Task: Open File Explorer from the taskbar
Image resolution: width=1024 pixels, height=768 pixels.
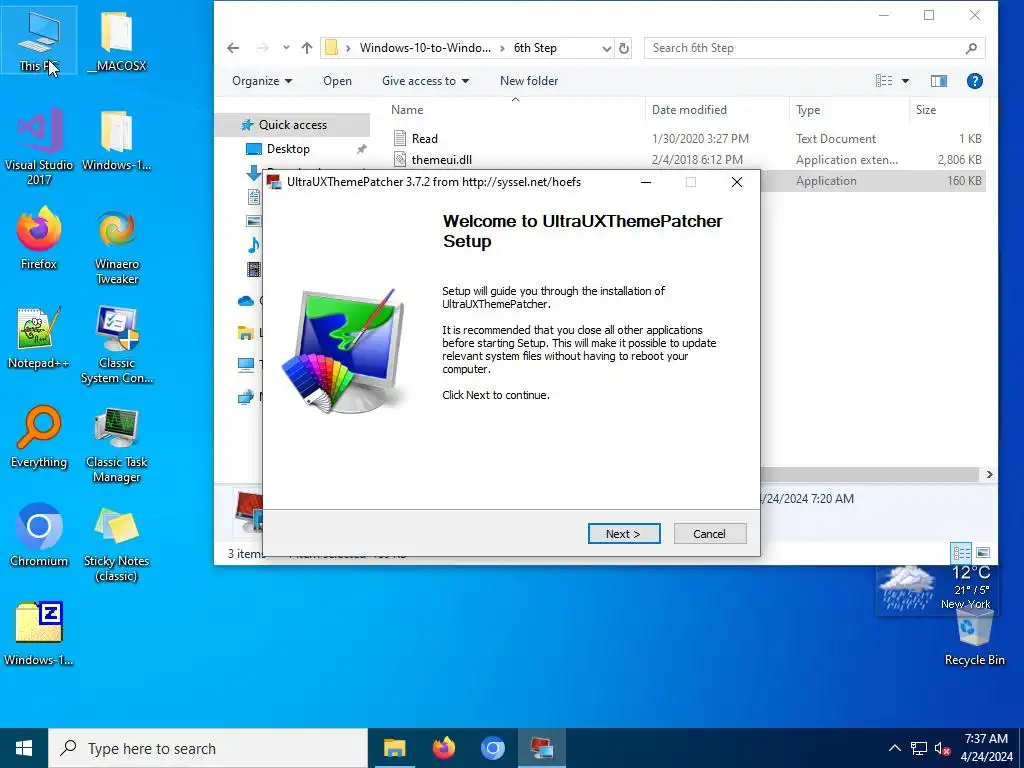Action: click(x=394, y=748)
